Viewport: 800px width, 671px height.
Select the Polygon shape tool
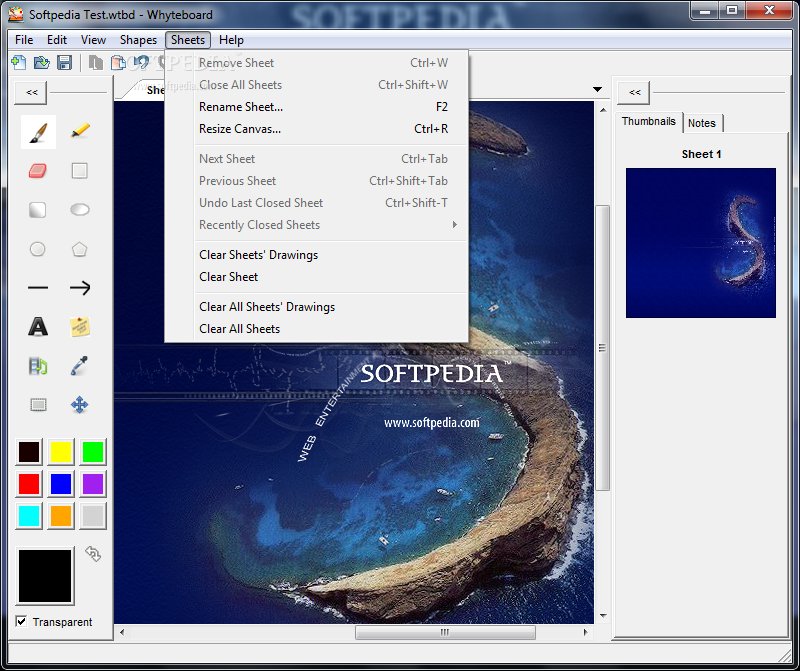point(80,249)
